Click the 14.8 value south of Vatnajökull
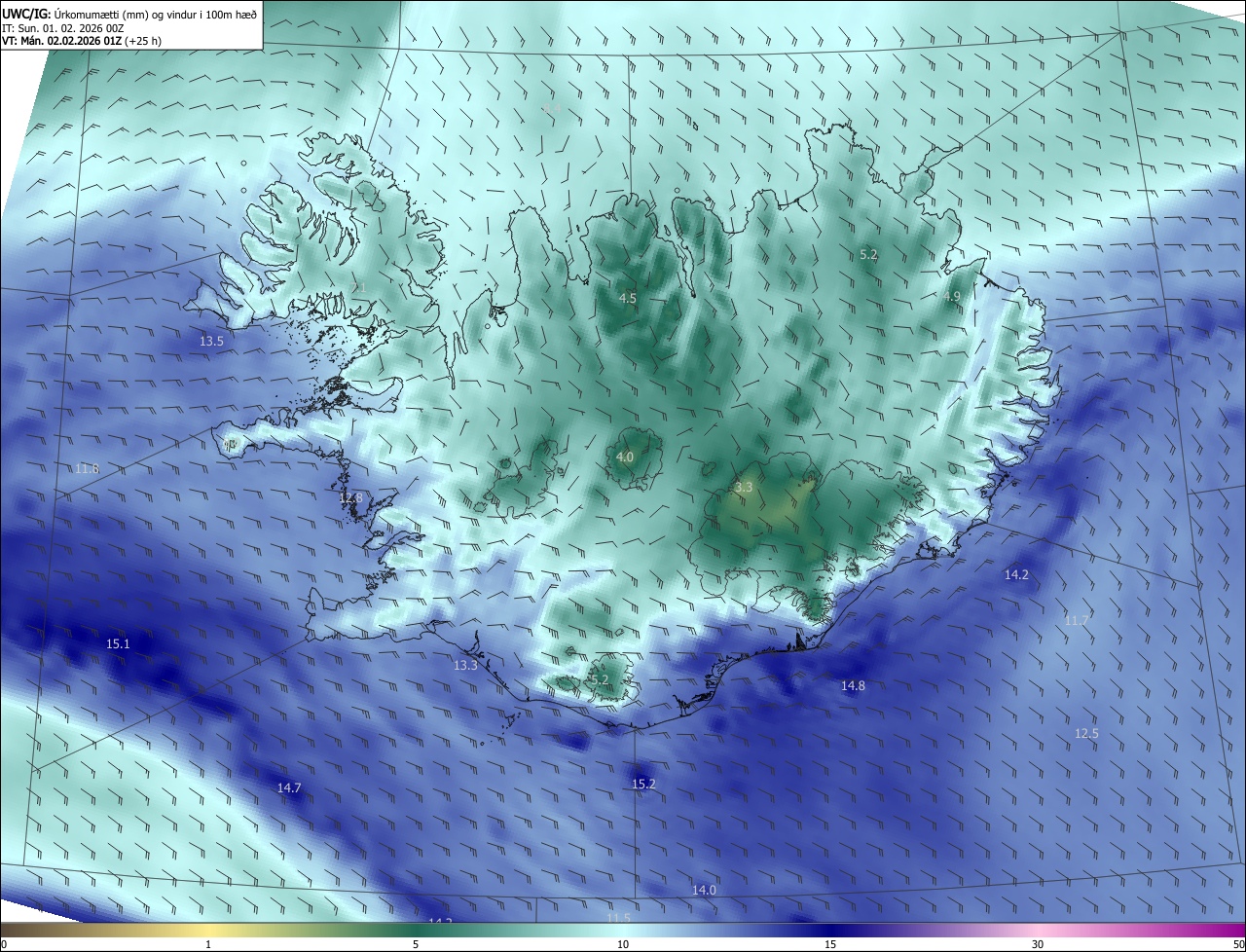 [853, 685]
